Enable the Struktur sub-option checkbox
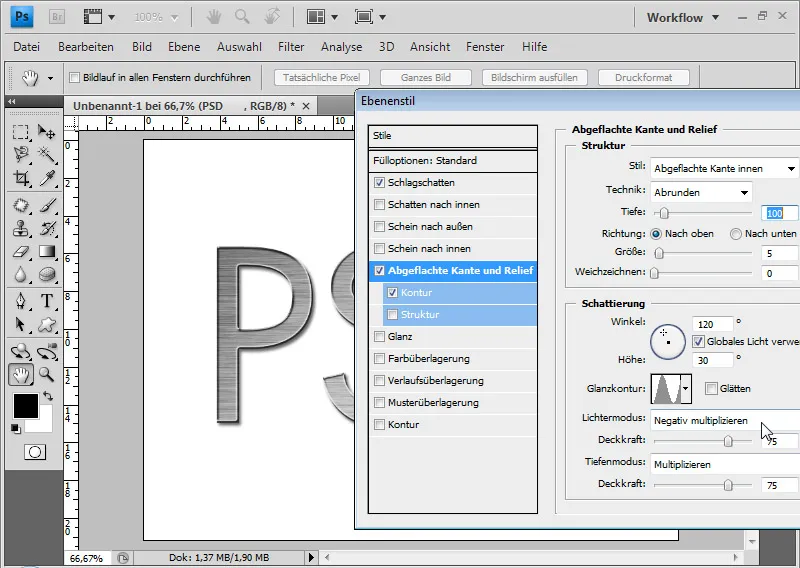This screenshot has height=568, width=800. click(392, 314)
